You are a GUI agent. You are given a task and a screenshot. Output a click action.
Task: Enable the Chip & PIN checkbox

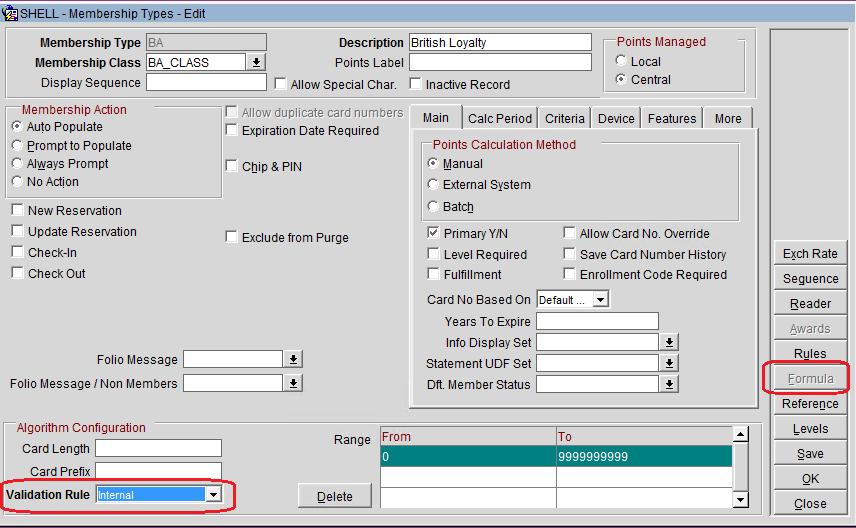(233, 167)
